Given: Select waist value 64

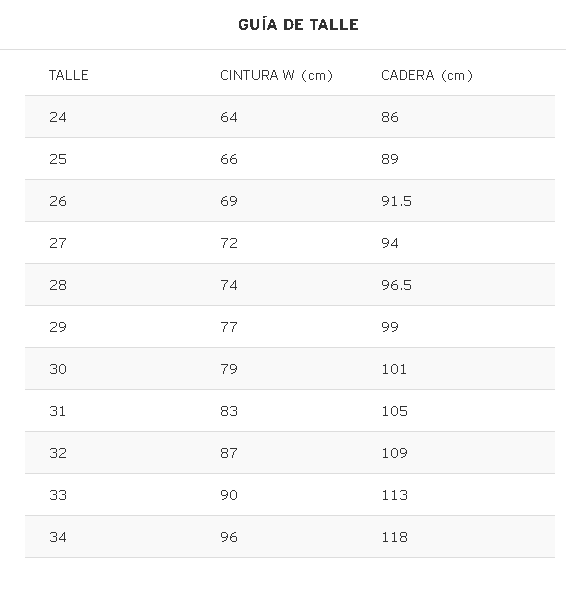Looking at the screenshot, I should click(229, 117).
